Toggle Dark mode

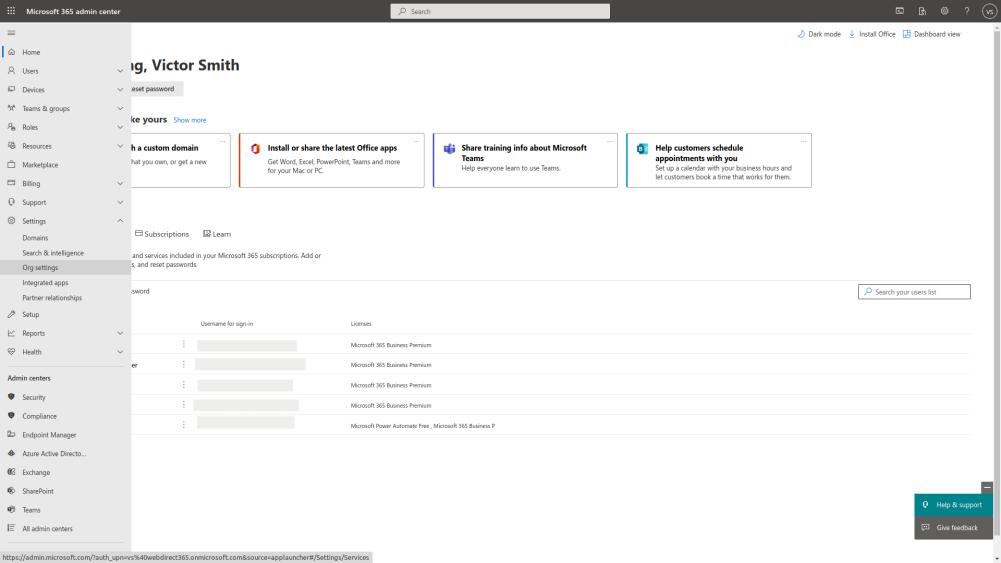819,34
